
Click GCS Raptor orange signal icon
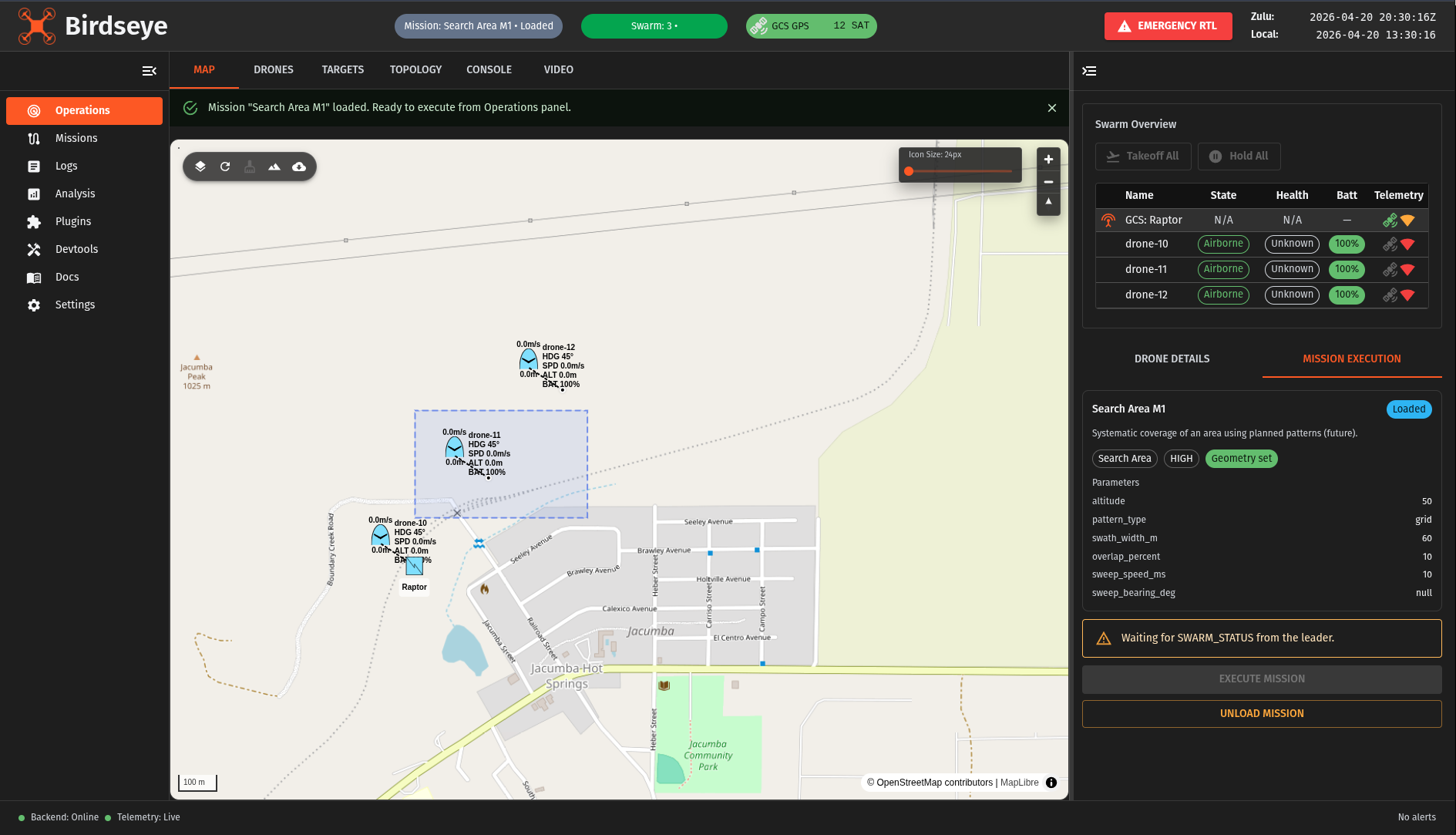[x=1407, y=221]
